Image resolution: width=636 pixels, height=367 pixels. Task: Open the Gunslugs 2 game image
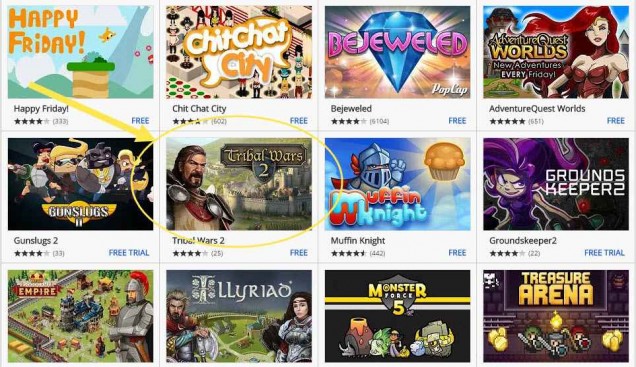point(80,184)
